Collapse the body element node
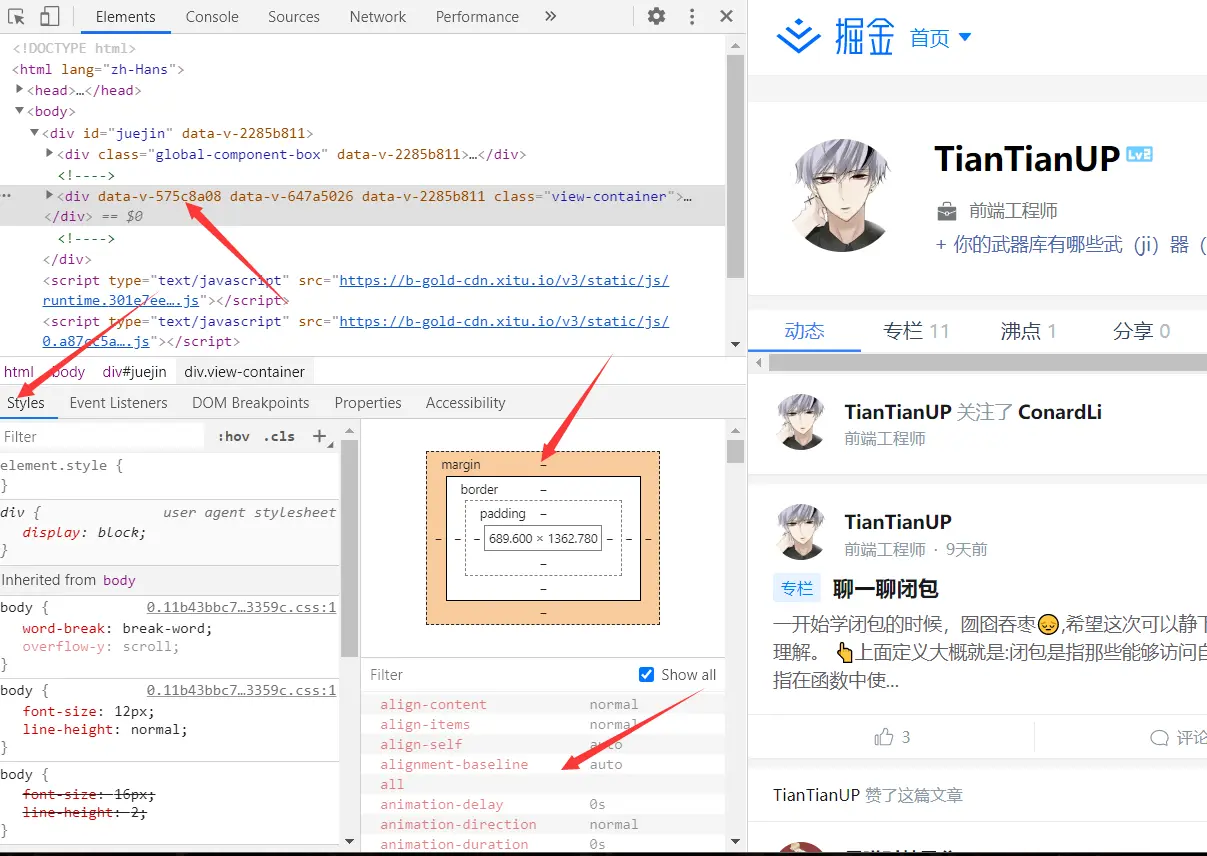Screen dimensions: 1207x856 [x=20, y=111]
